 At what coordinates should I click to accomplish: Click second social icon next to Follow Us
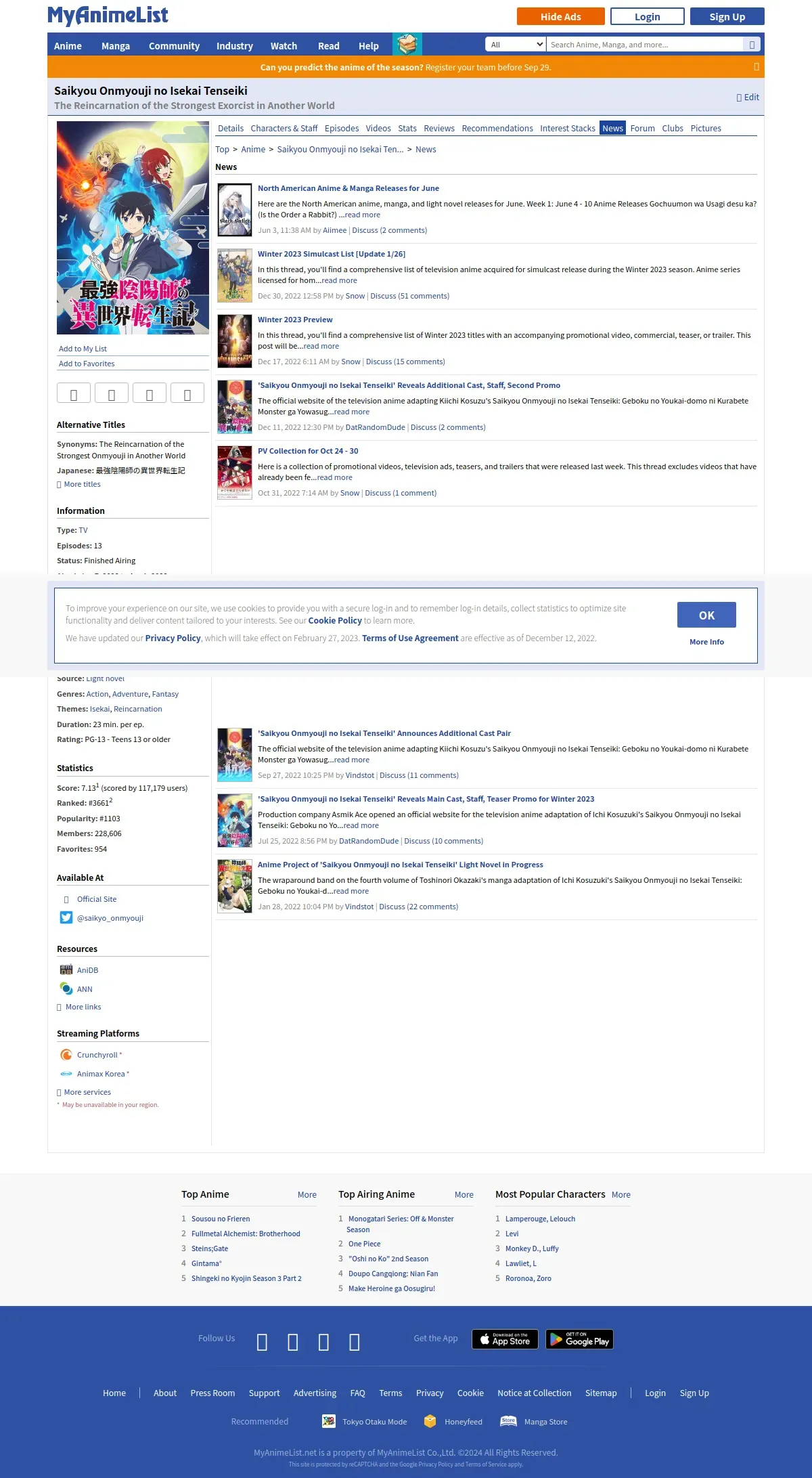pyautogui.click(x=293, y=1342)
